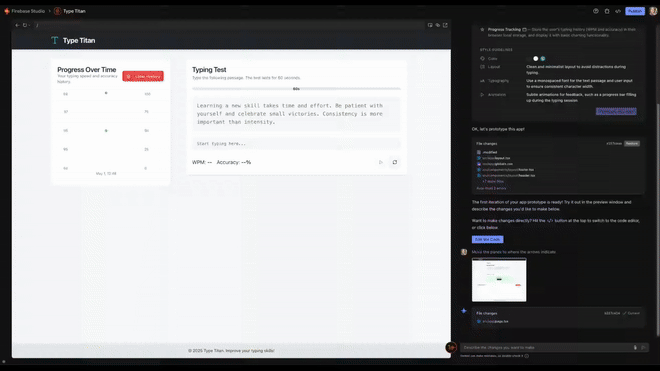The image size is (660, 371).
Task: Click the Firebase Studio breadcrumb text
Action: pos(28,11)
